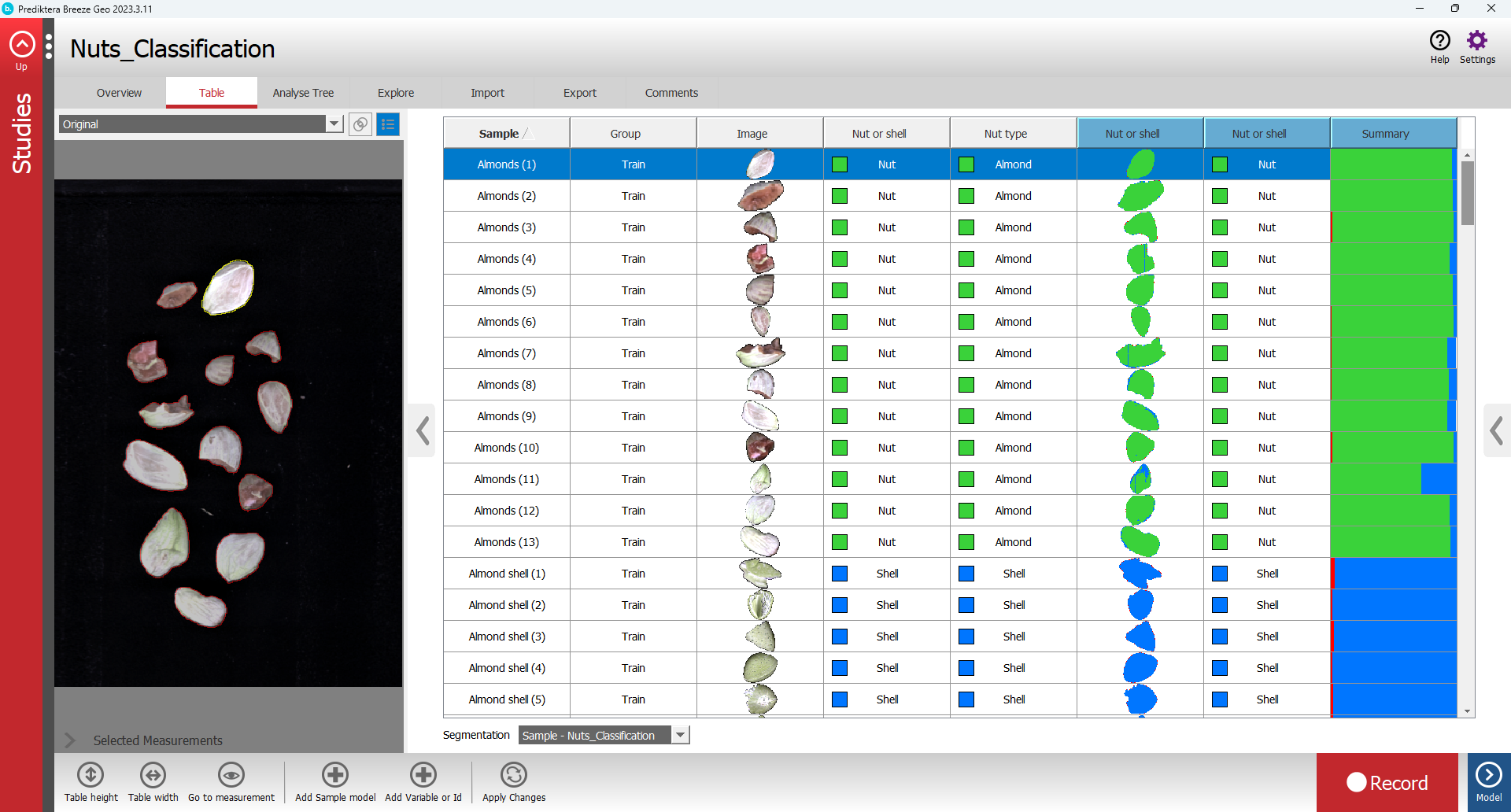The width and height of the screenshot is (1511, 812).
Task: Click the Table width icon
Action: click(x=153, y=775)
